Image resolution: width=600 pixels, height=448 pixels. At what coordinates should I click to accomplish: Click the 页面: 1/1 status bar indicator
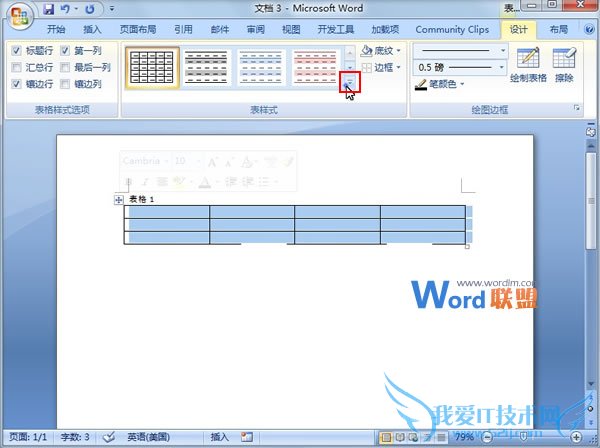[x=28, y=437]
